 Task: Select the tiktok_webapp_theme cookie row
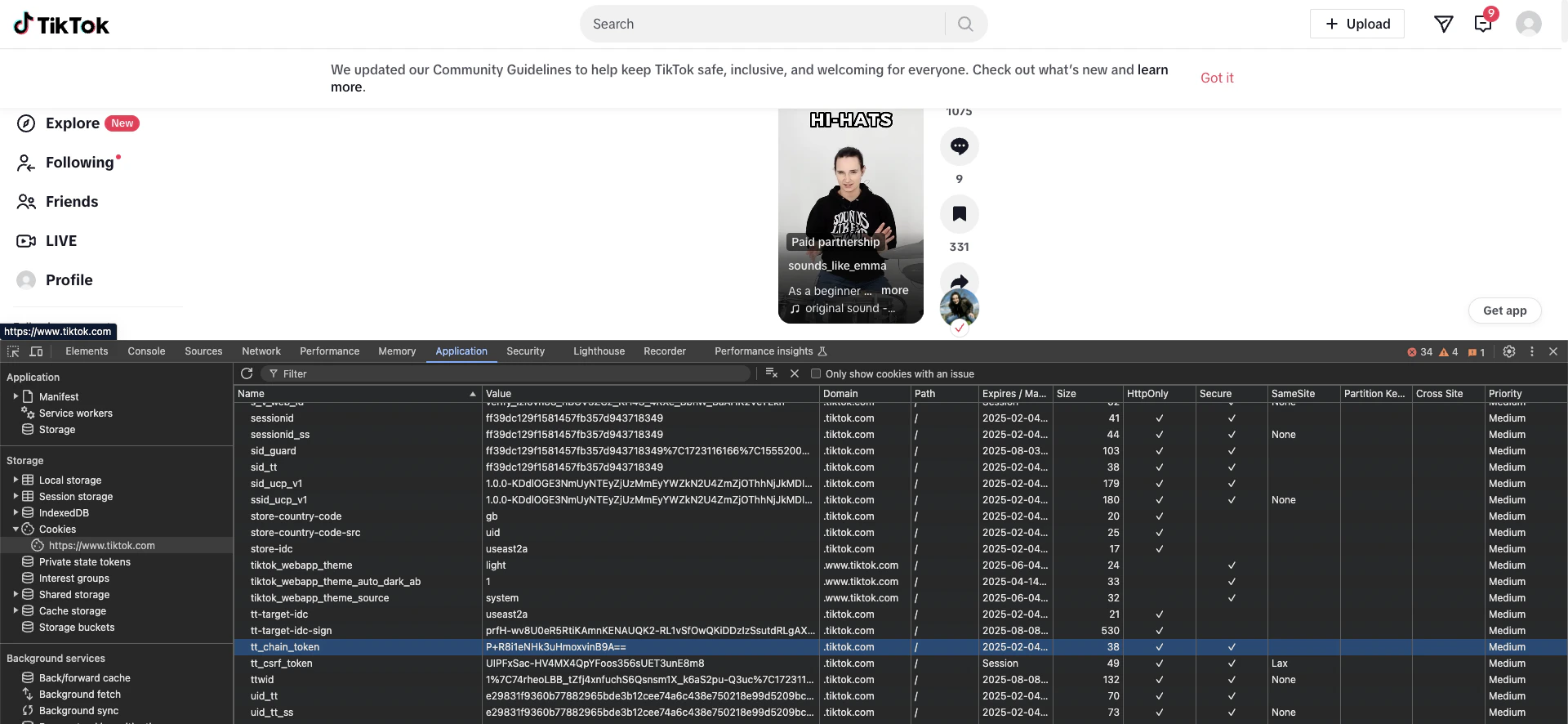tap(901, 565)
